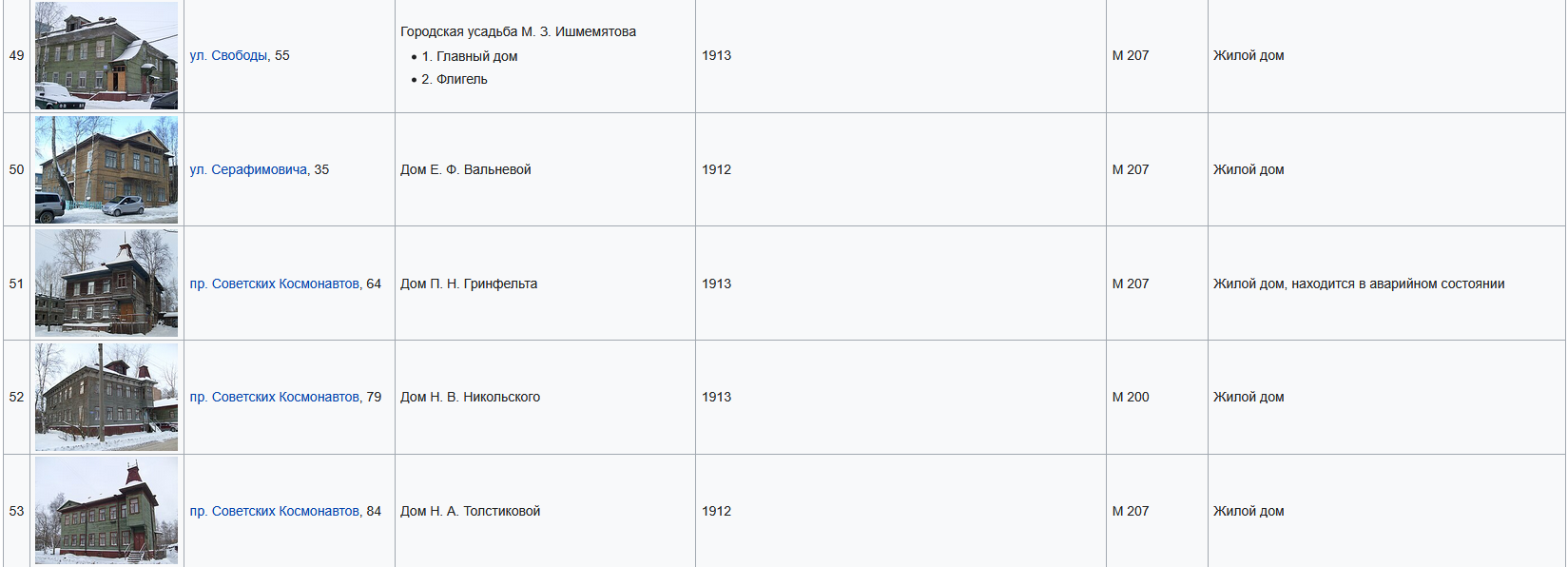
Task: View the image of Дом Н. В. Никольского
Action: [x=106, y=397]
